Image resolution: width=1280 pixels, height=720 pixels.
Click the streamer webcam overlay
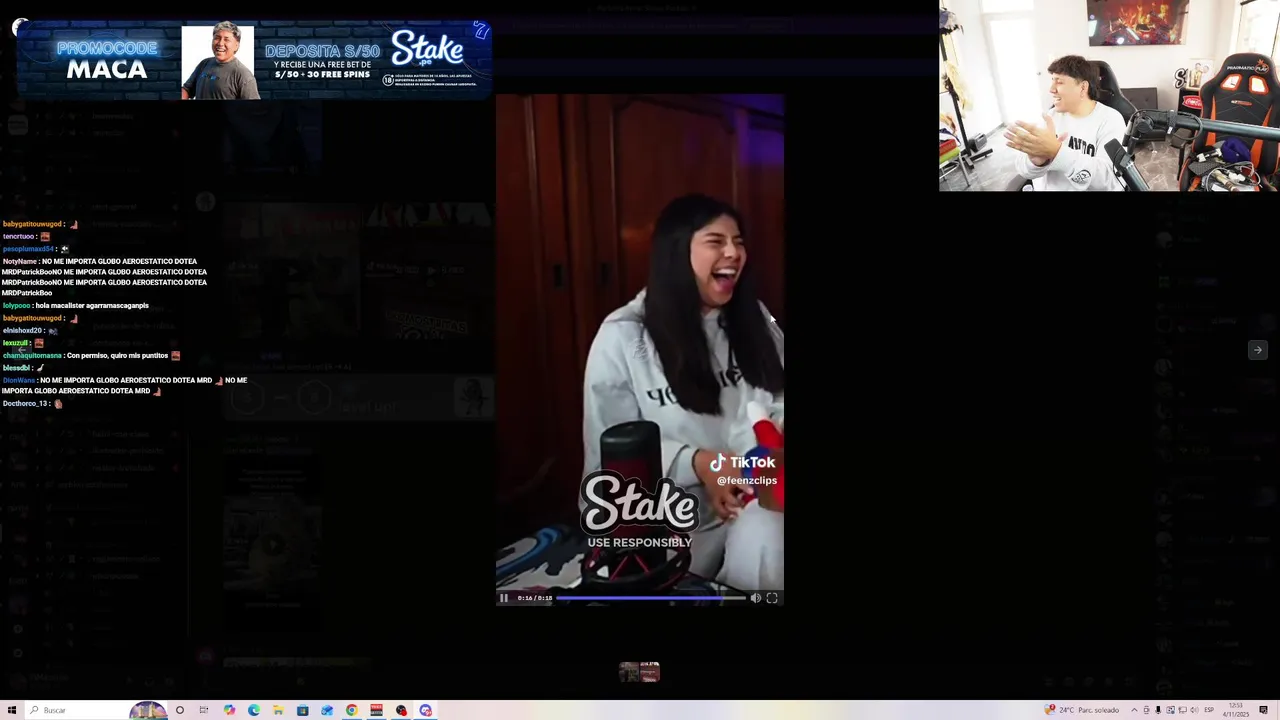pyautogui.click(x=1109, y=96)
